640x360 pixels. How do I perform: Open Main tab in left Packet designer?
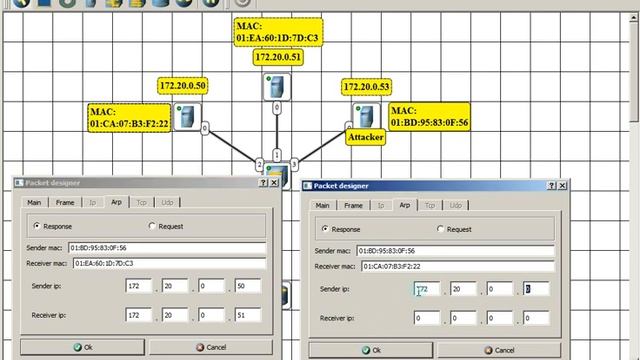[x=34, y=202]
